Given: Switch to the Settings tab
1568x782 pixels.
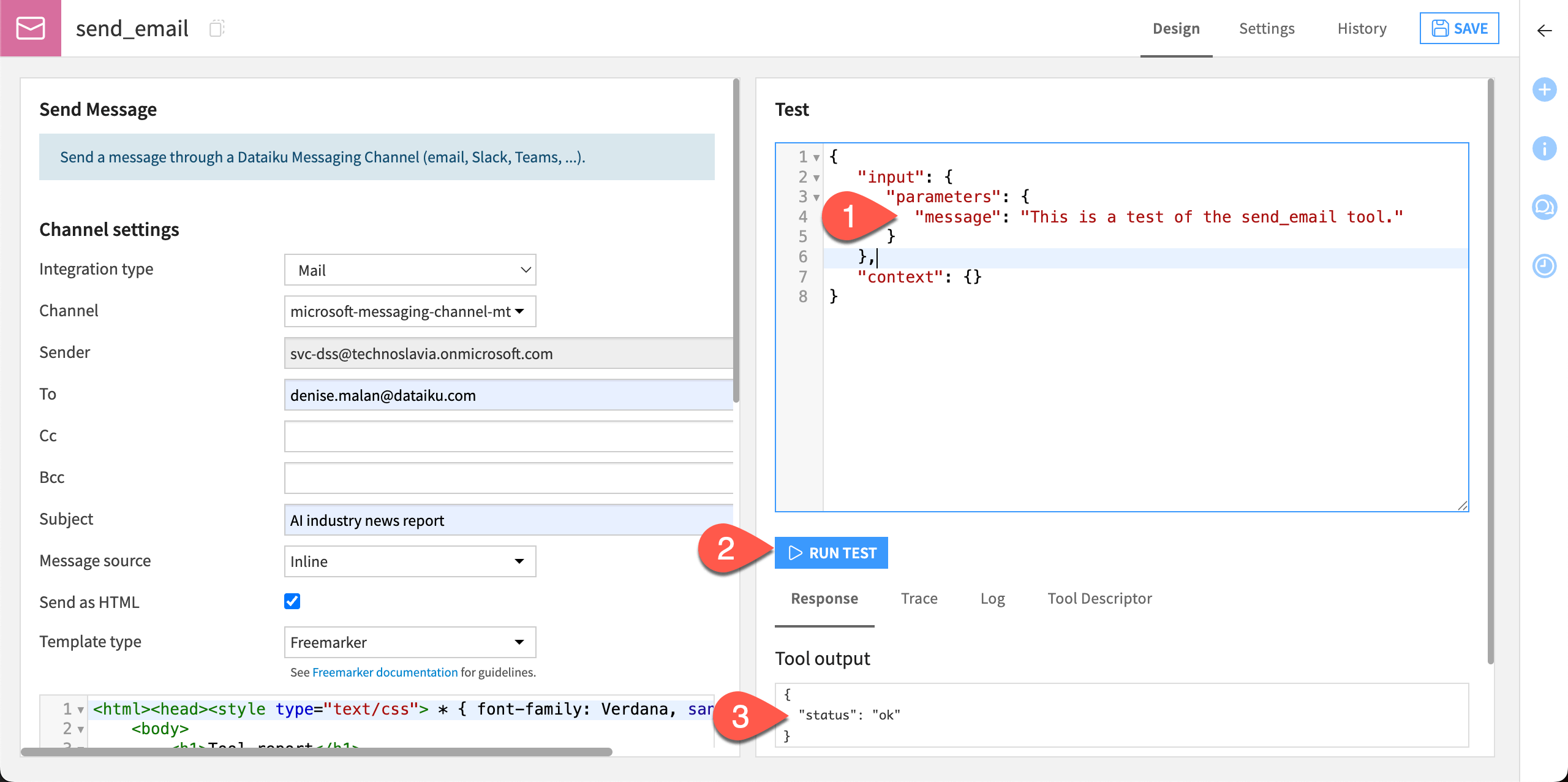Looking at the screenshot, I should 1267,29.
